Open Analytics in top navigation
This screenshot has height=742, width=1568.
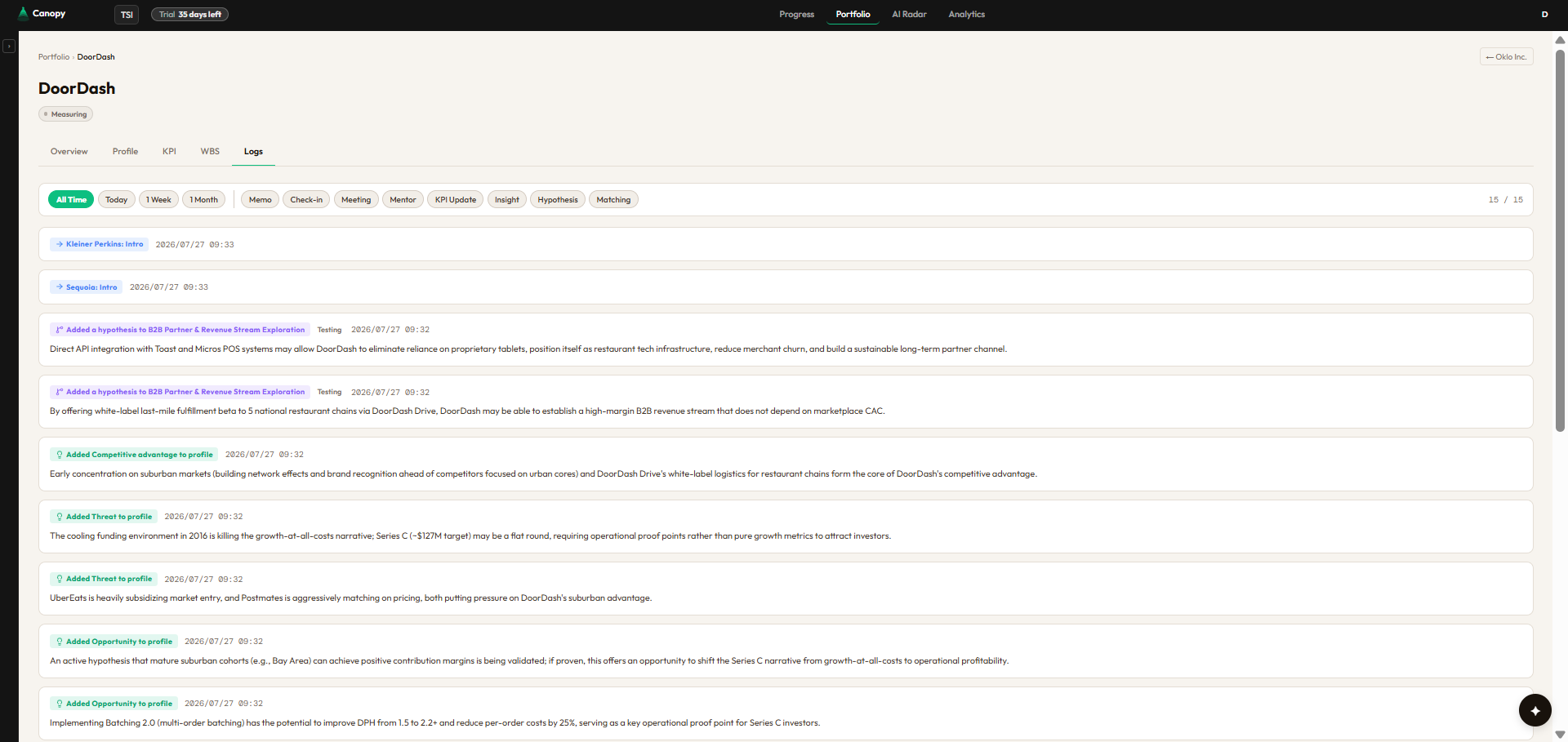pos(966,14)
